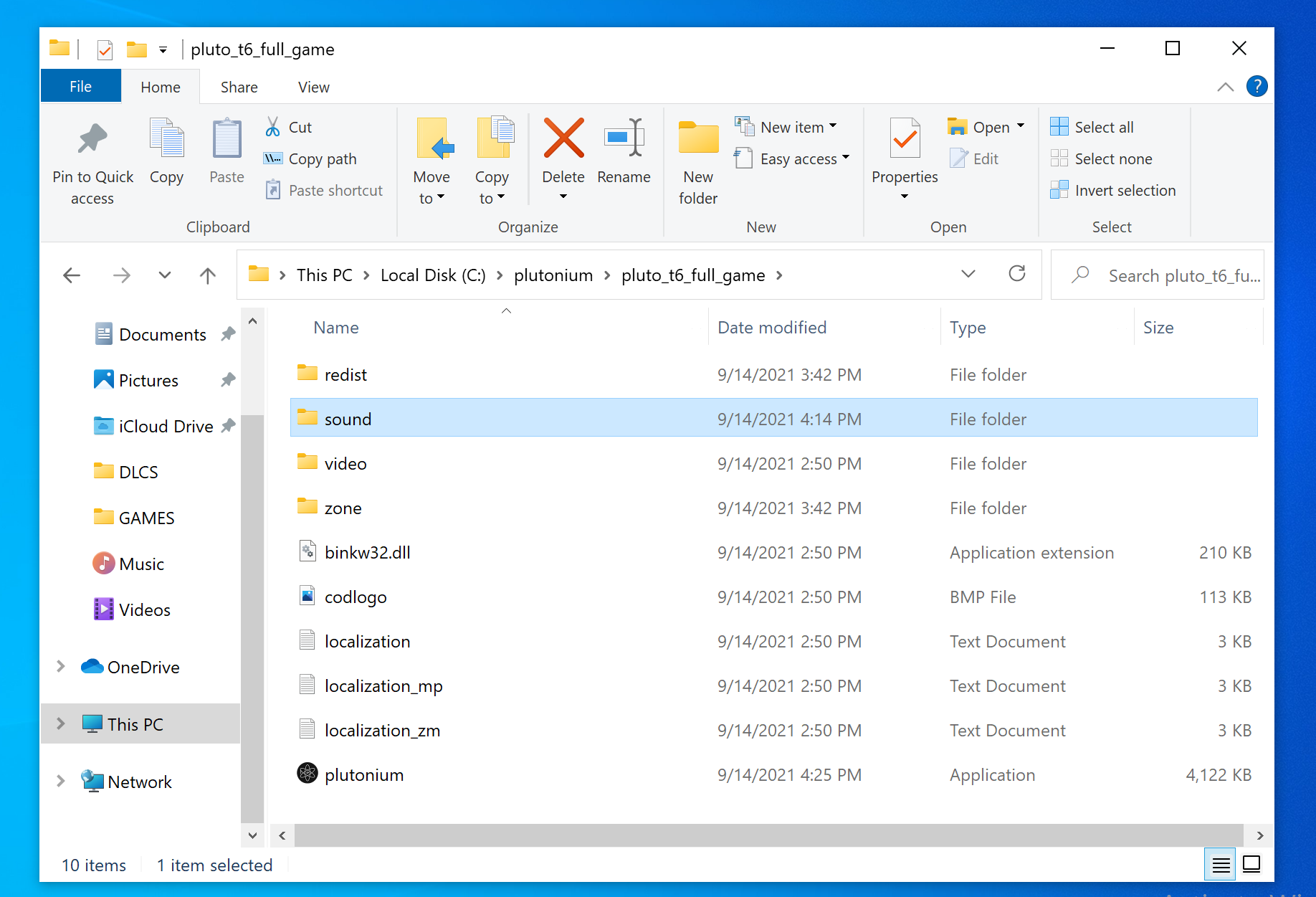
Task: Click the Paste shortcut icon
Action: (272, 190)
